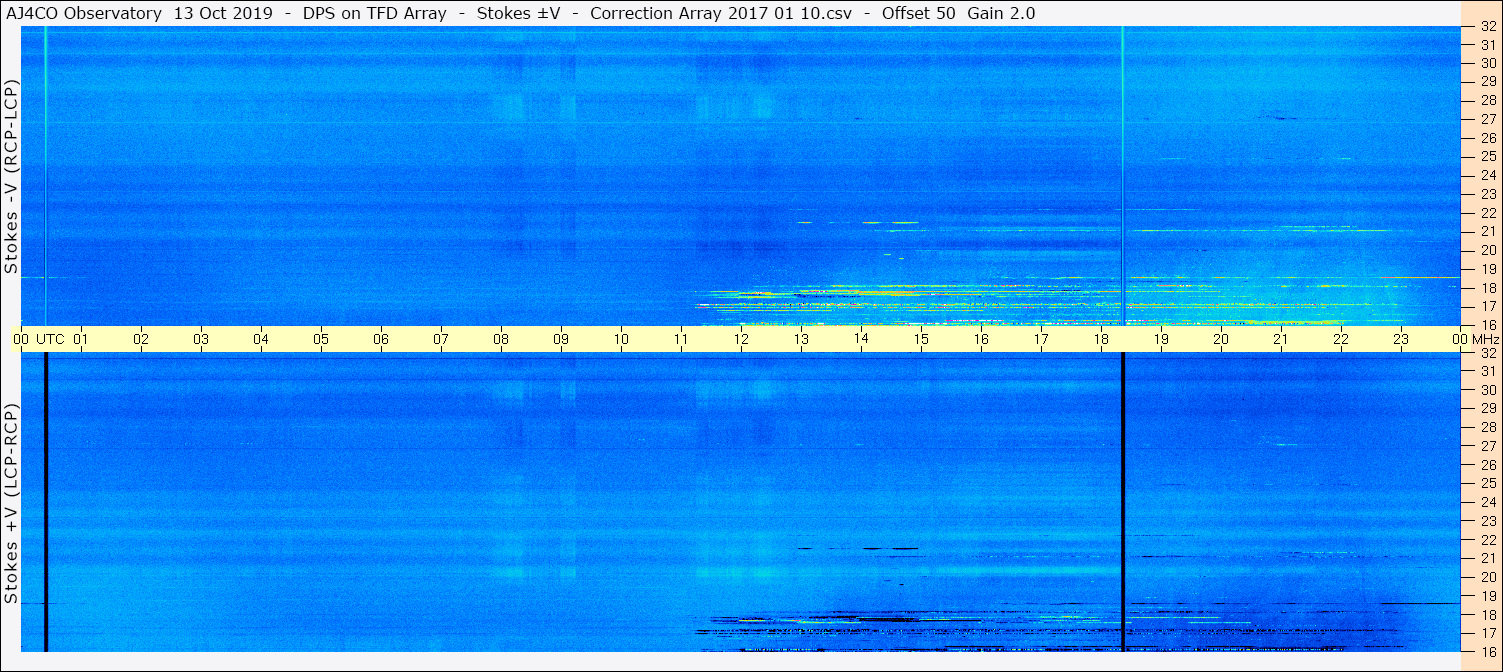
Task: Select the 15 hour mark on time axis
Action: coord(921,339)
